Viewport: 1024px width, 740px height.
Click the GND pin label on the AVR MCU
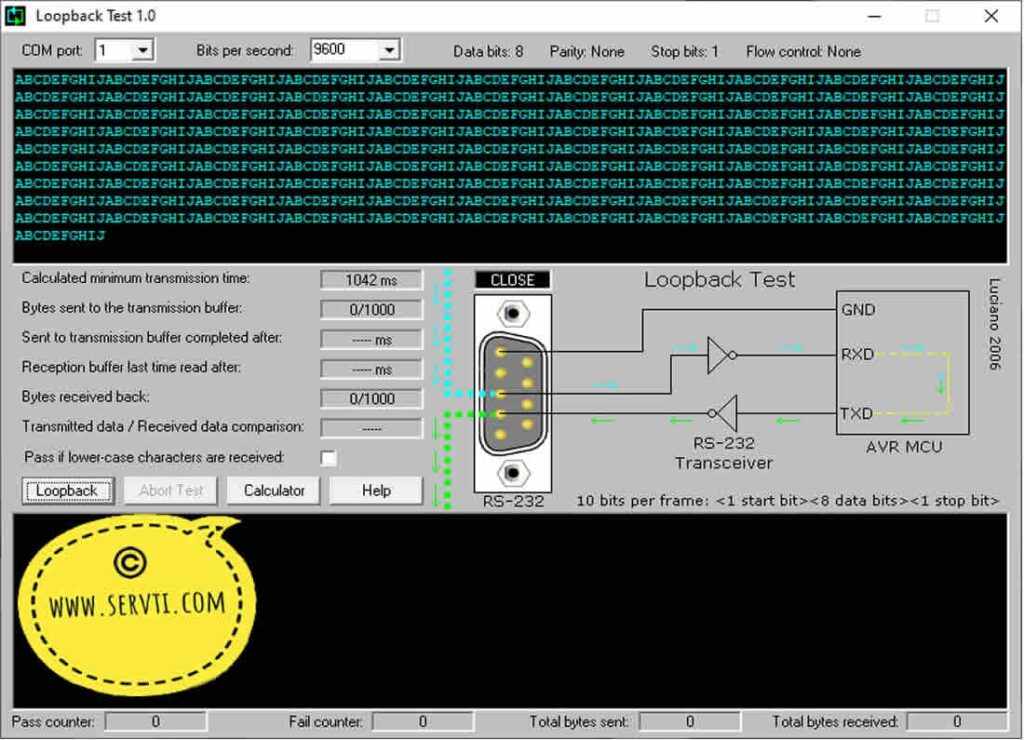[856, 310]
